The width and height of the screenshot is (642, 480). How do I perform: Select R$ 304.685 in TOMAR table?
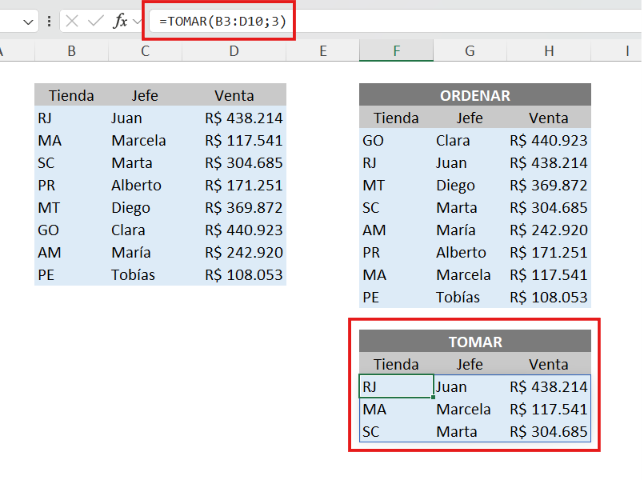pos(549,431)
